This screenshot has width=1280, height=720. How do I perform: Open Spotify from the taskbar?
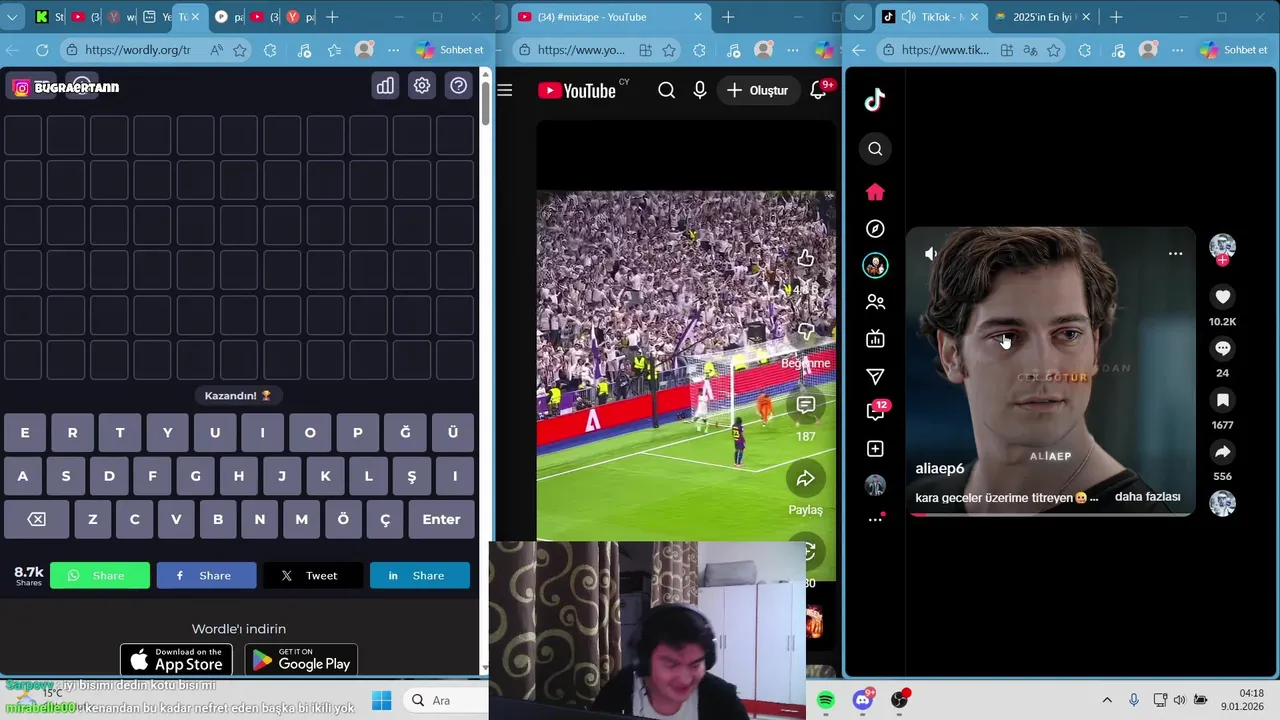point(826,700)
